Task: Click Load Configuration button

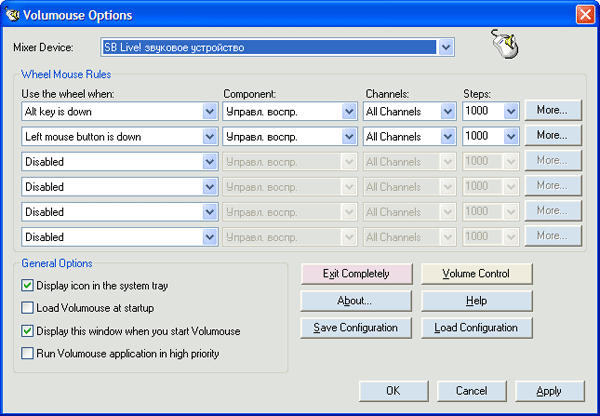Action: point(476,328)
